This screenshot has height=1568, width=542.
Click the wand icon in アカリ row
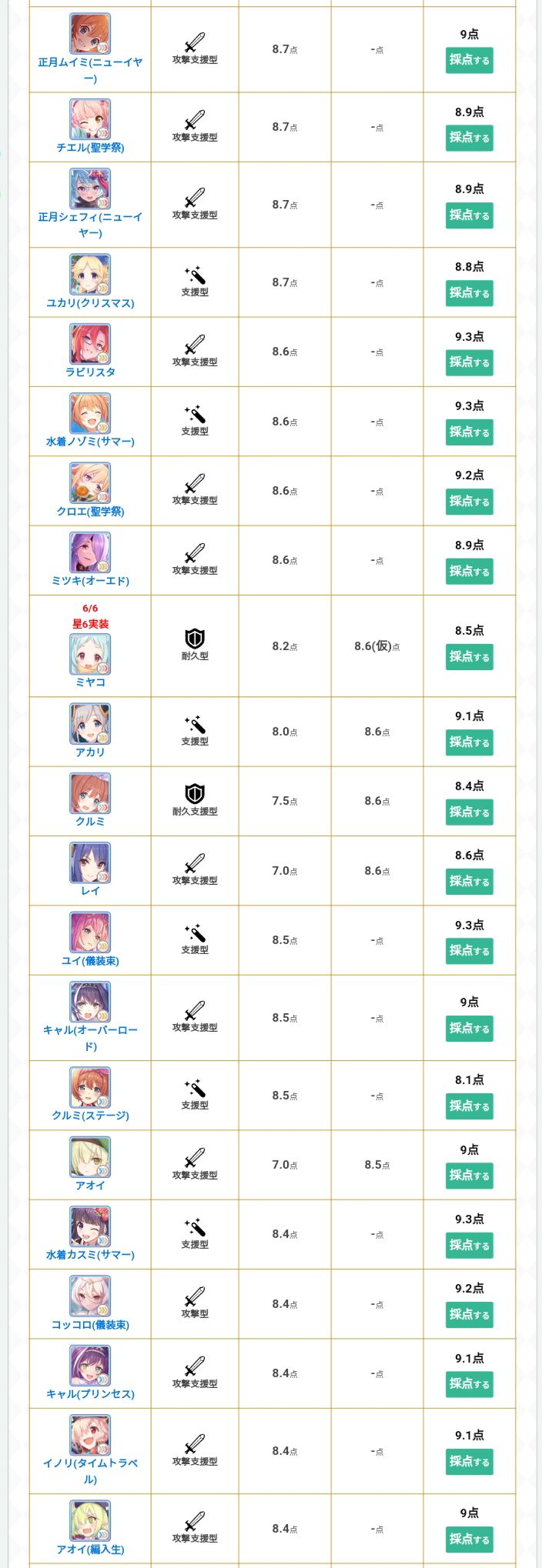[195, 725]
